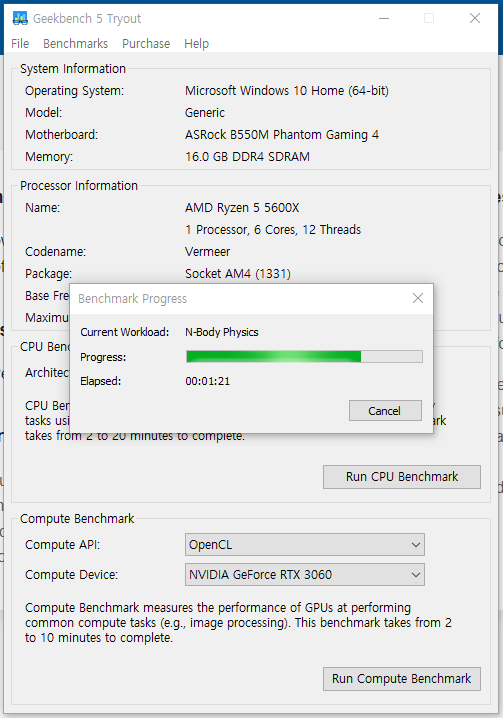Select 'Vermeer' codename value
The height and width of the screenshot is (718, 503).
coord(208,252)
